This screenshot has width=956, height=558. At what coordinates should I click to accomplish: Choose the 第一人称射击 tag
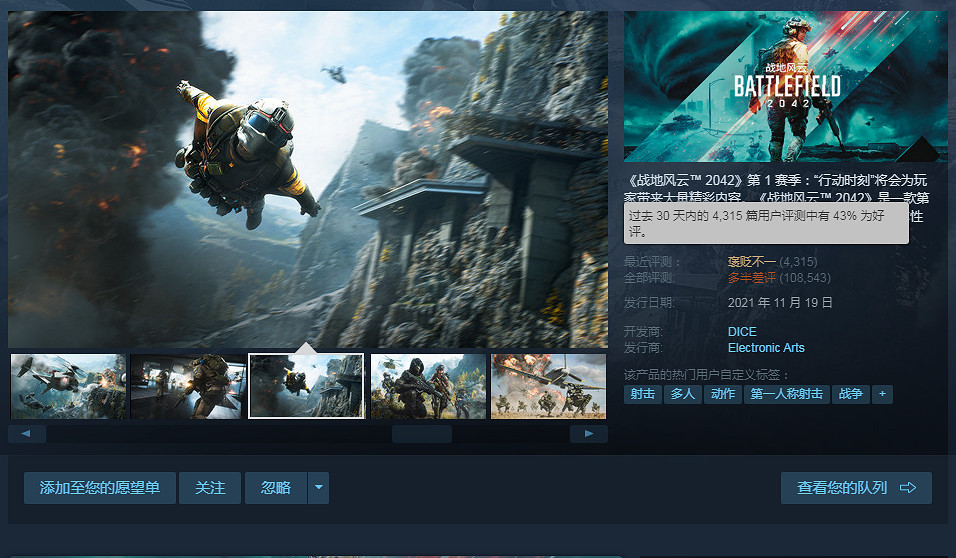point(788,394)
